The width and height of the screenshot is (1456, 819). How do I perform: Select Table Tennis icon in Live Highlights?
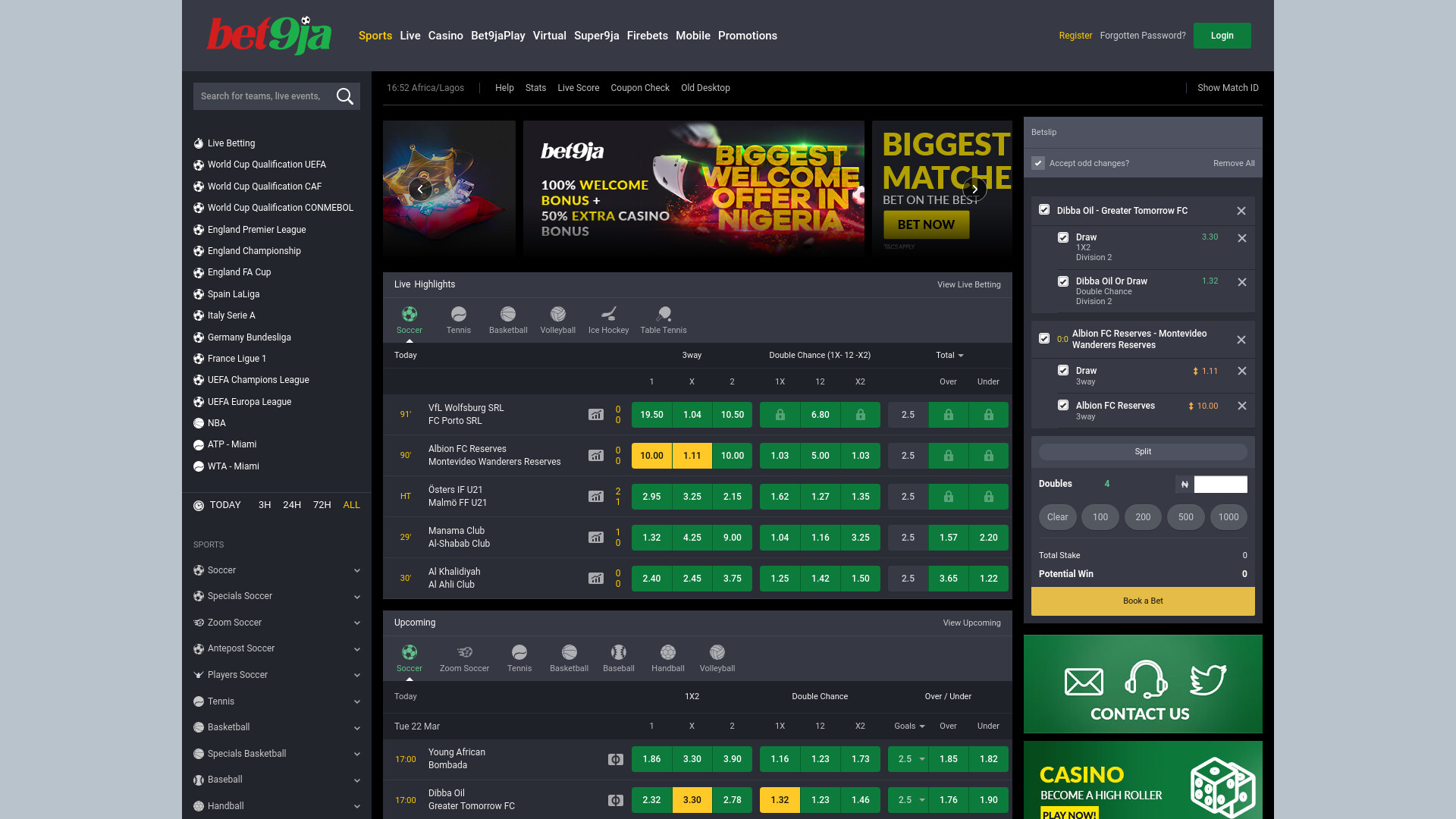point(664,314)
